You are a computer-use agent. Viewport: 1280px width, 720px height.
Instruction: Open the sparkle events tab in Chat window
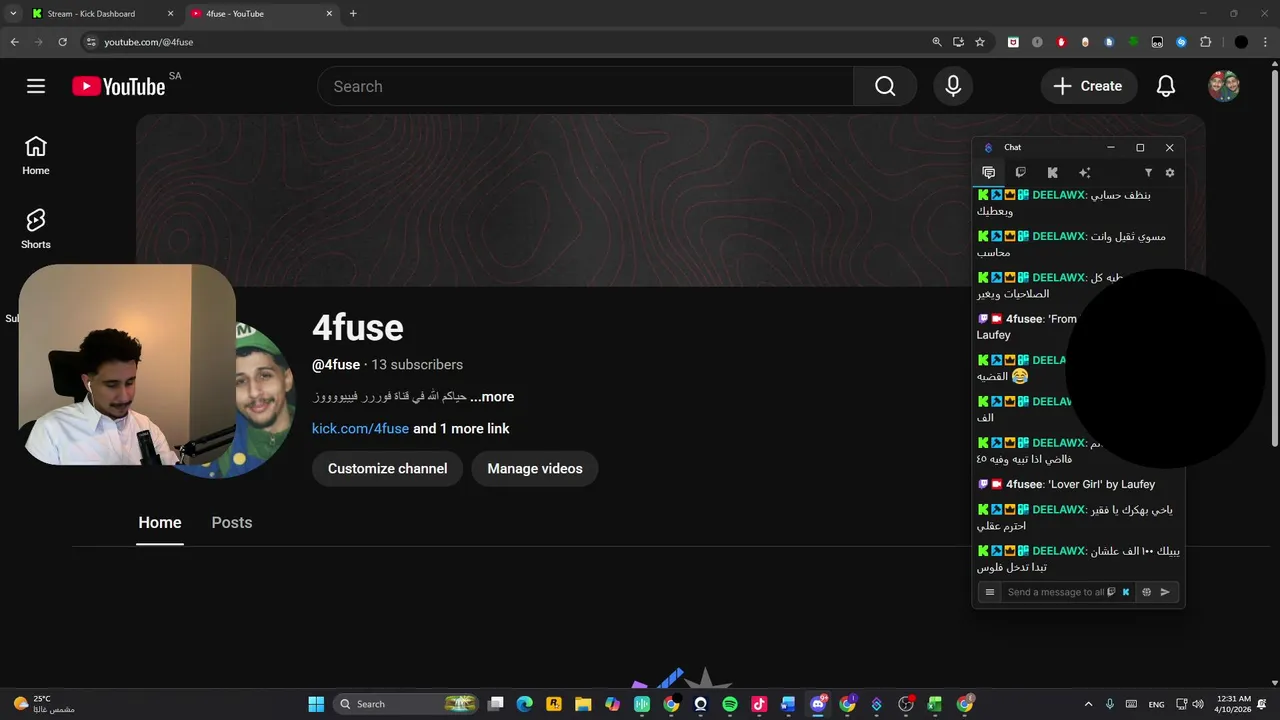coord(1084,173)
